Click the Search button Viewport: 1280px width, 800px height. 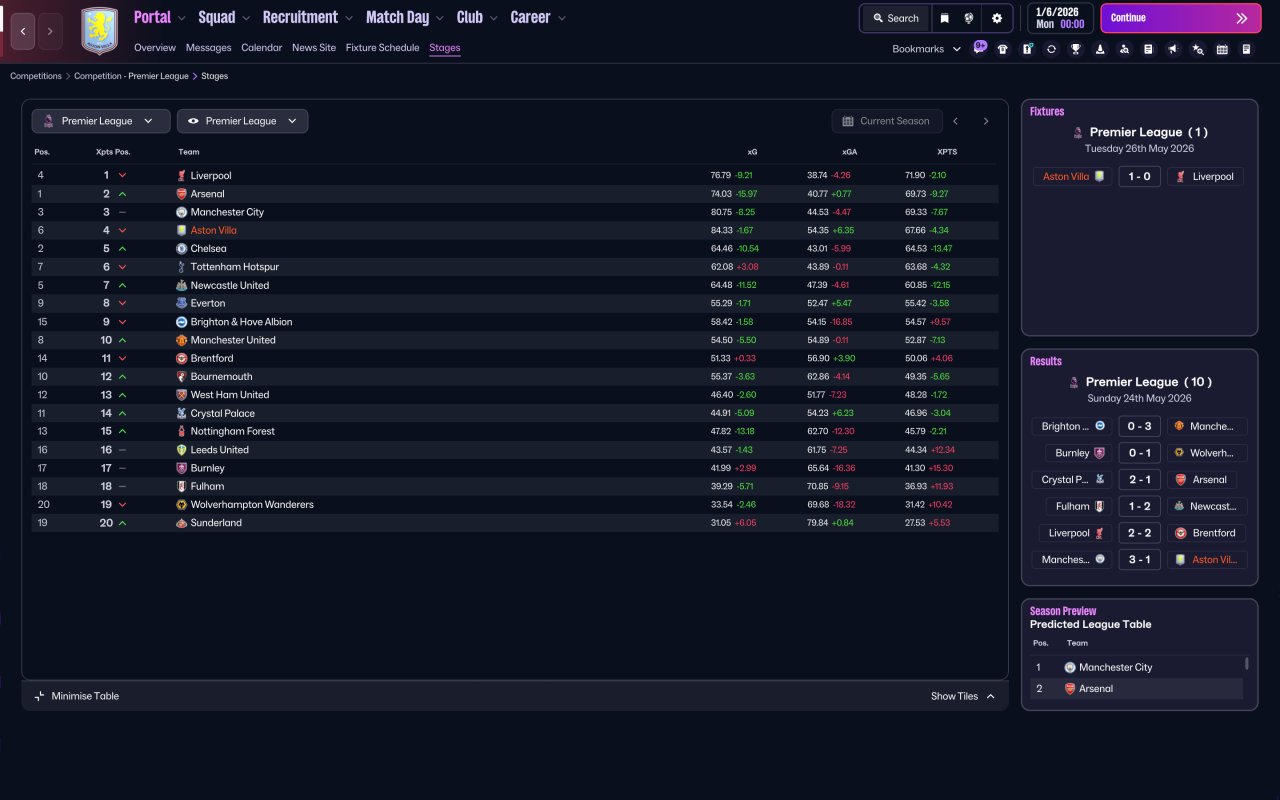coord(896,18)
